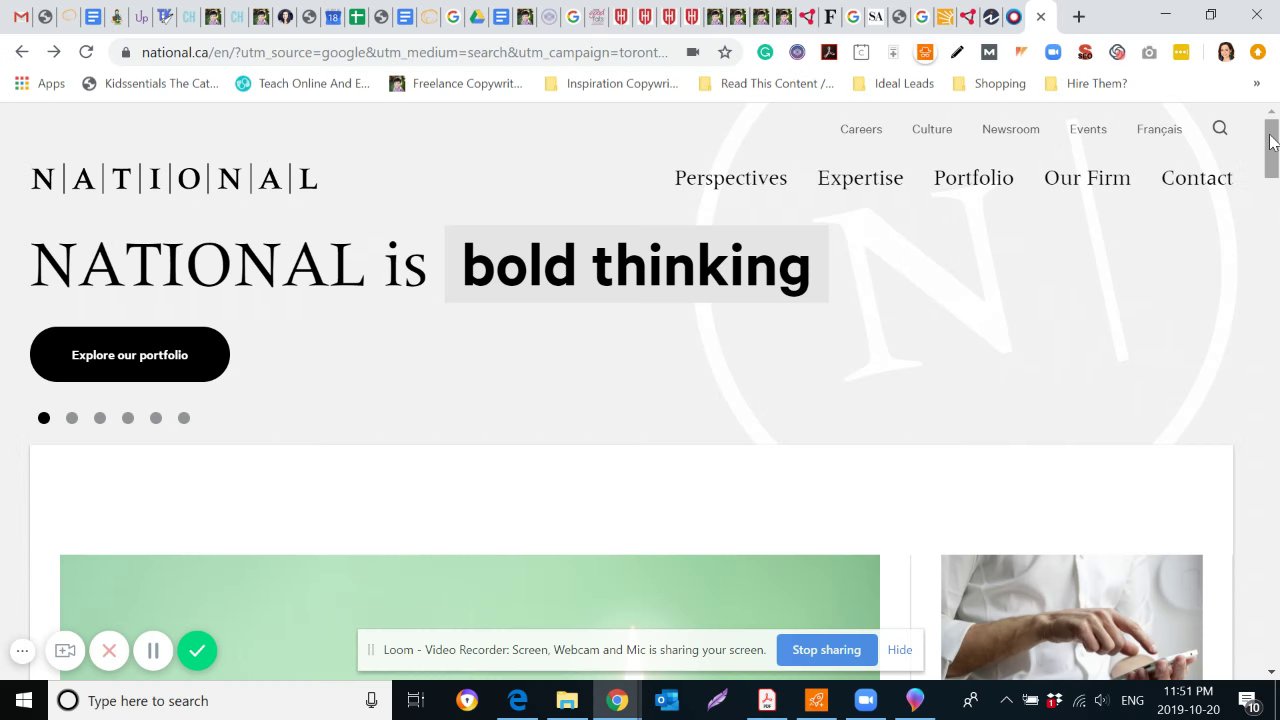Open the green featured article image
The height and width of the screenshot is (720, 1280).
[x=470, y=617]
